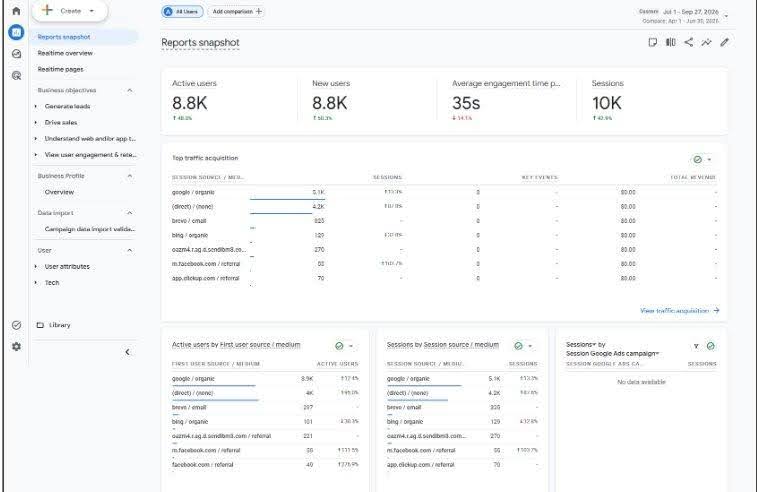Click SESSIONS column header in Top traffic acquisition
The image size is (757, 492).
[387, 178]
